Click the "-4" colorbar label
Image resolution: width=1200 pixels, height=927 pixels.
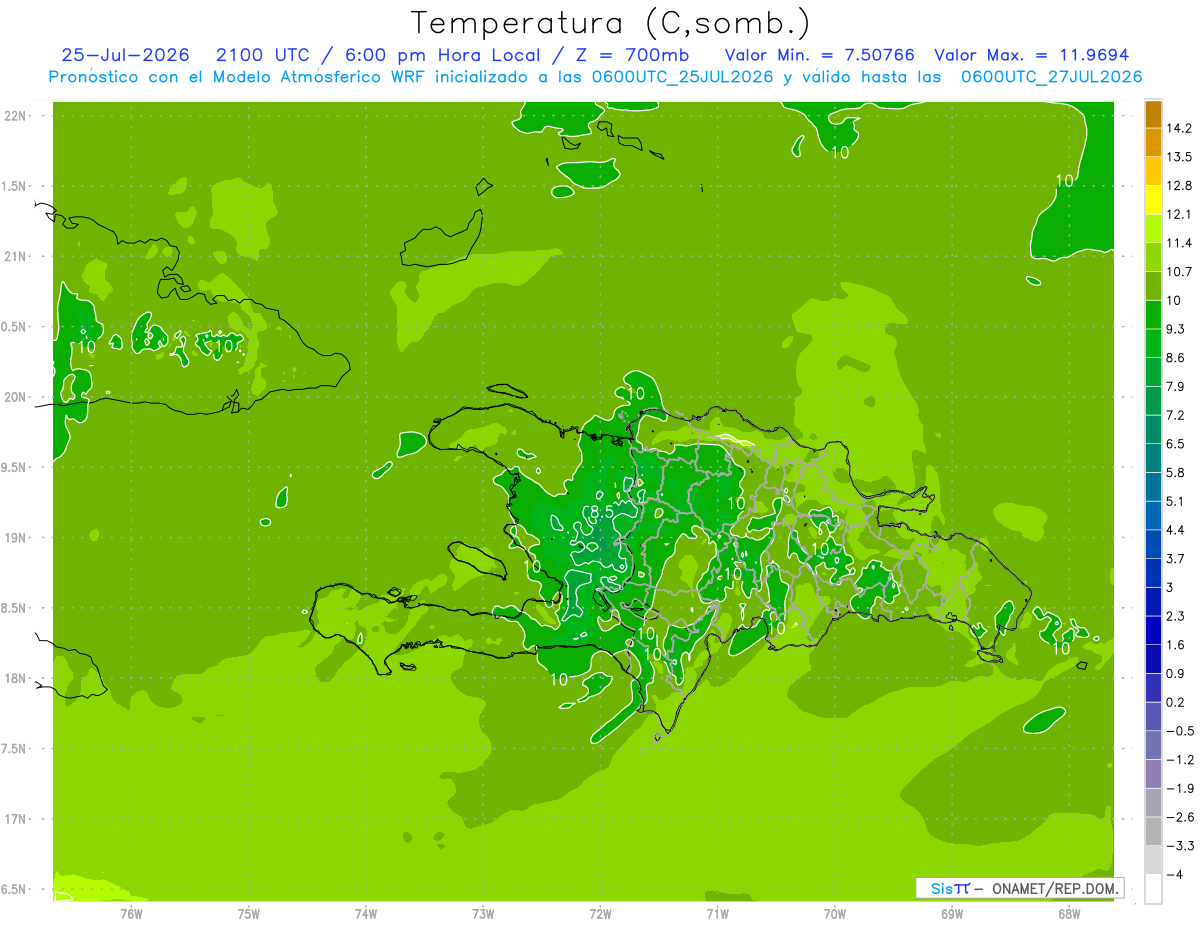[1173, 874]
